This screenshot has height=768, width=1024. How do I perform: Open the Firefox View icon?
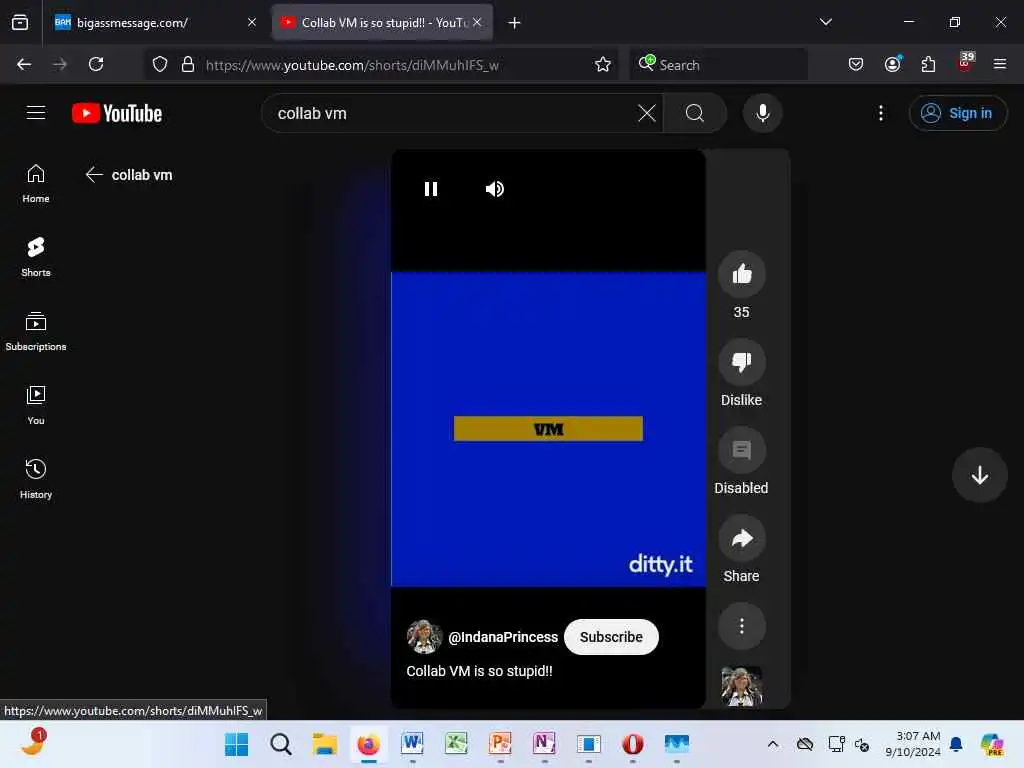click(20, 23)
